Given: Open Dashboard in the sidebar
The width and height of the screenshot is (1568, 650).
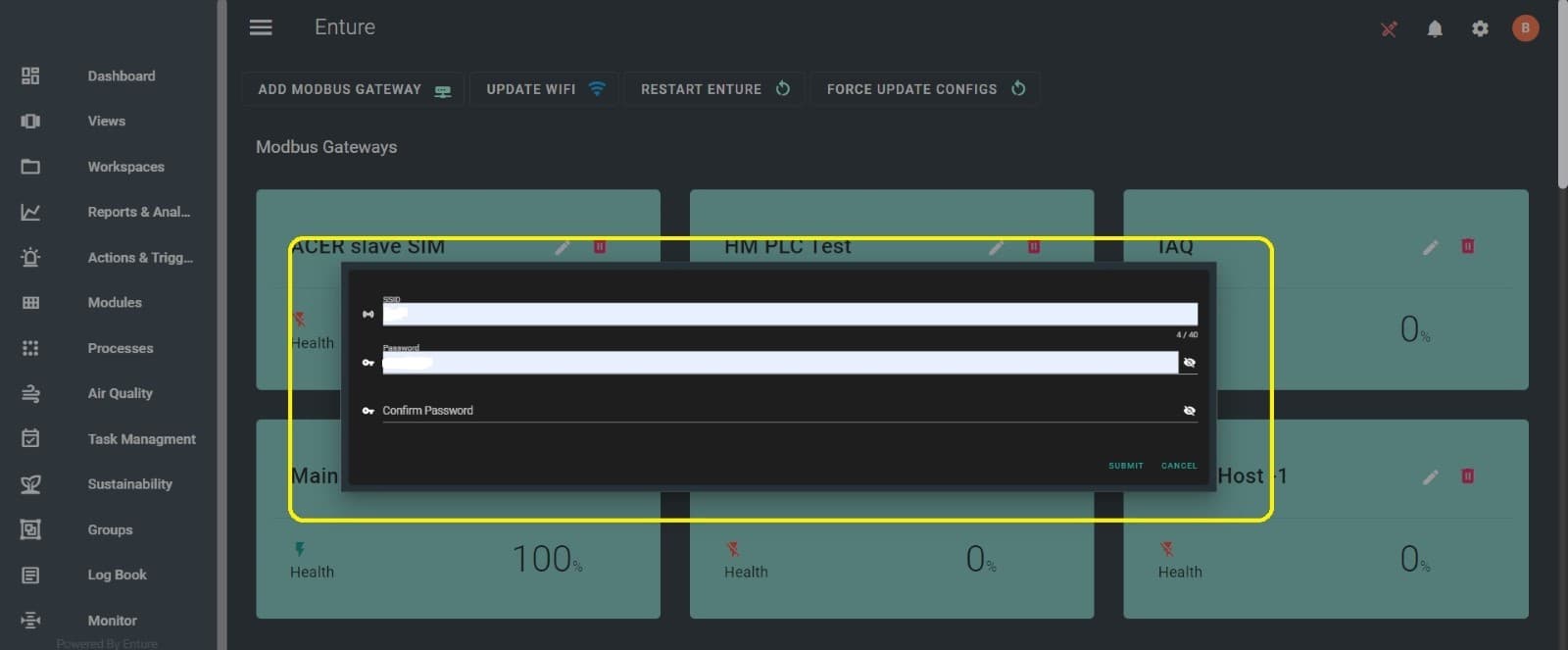Looking at the screenshot, I should pos(121,76).
